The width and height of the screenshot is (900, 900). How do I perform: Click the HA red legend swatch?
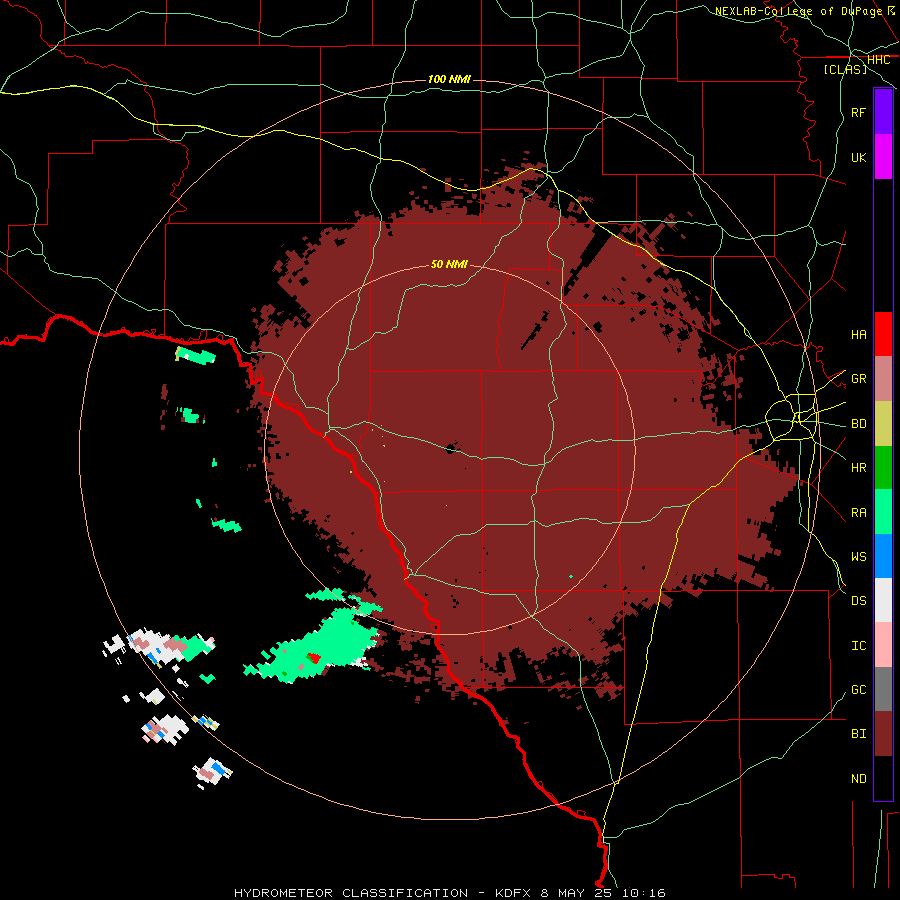pos(883,334)
